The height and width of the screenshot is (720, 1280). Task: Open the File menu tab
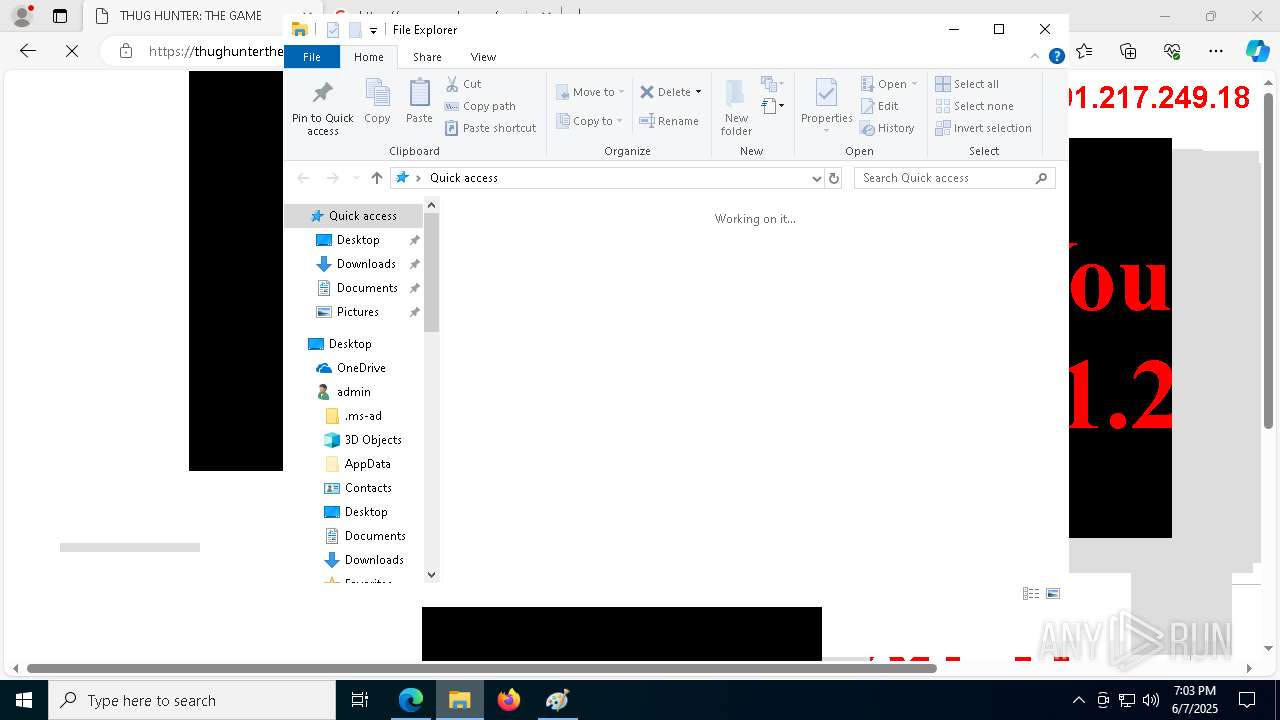pyautogui.click(x=312, y=57)
